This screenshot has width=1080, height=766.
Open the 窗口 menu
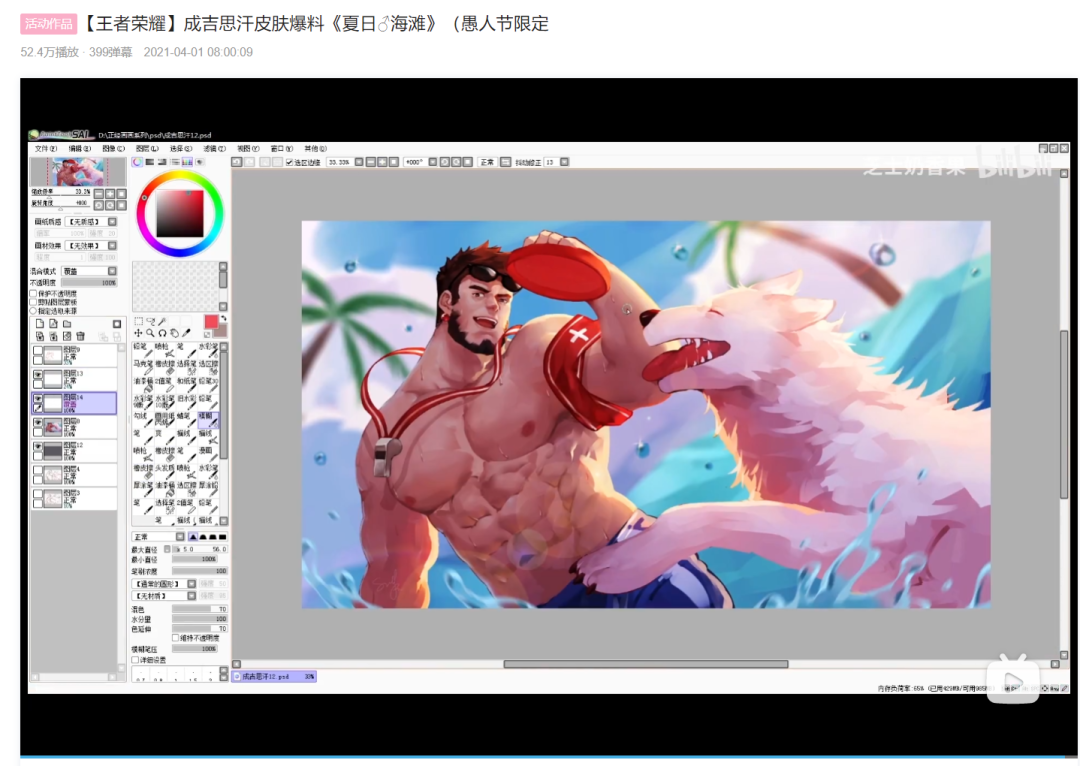click(x=282, y=149)
